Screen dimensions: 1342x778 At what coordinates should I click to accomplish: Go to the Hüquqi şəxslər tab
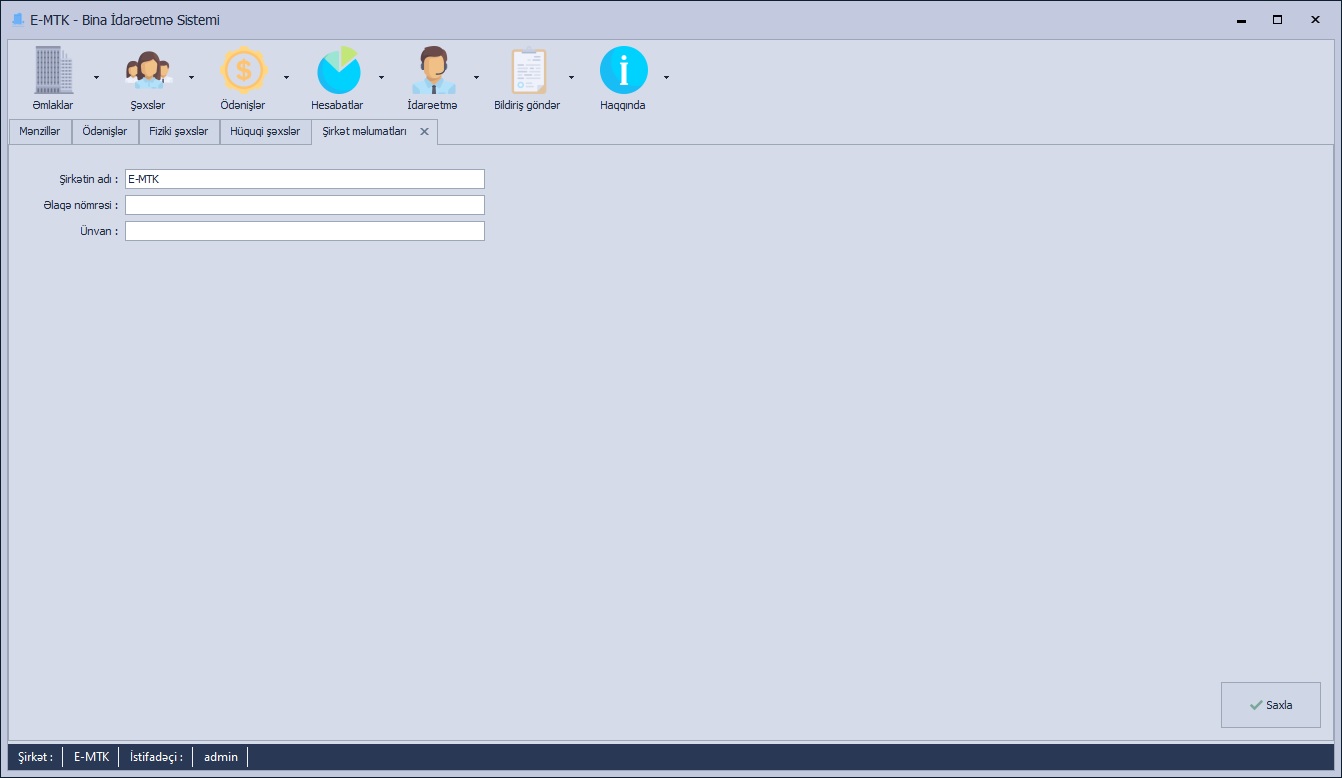click(265, 132)
